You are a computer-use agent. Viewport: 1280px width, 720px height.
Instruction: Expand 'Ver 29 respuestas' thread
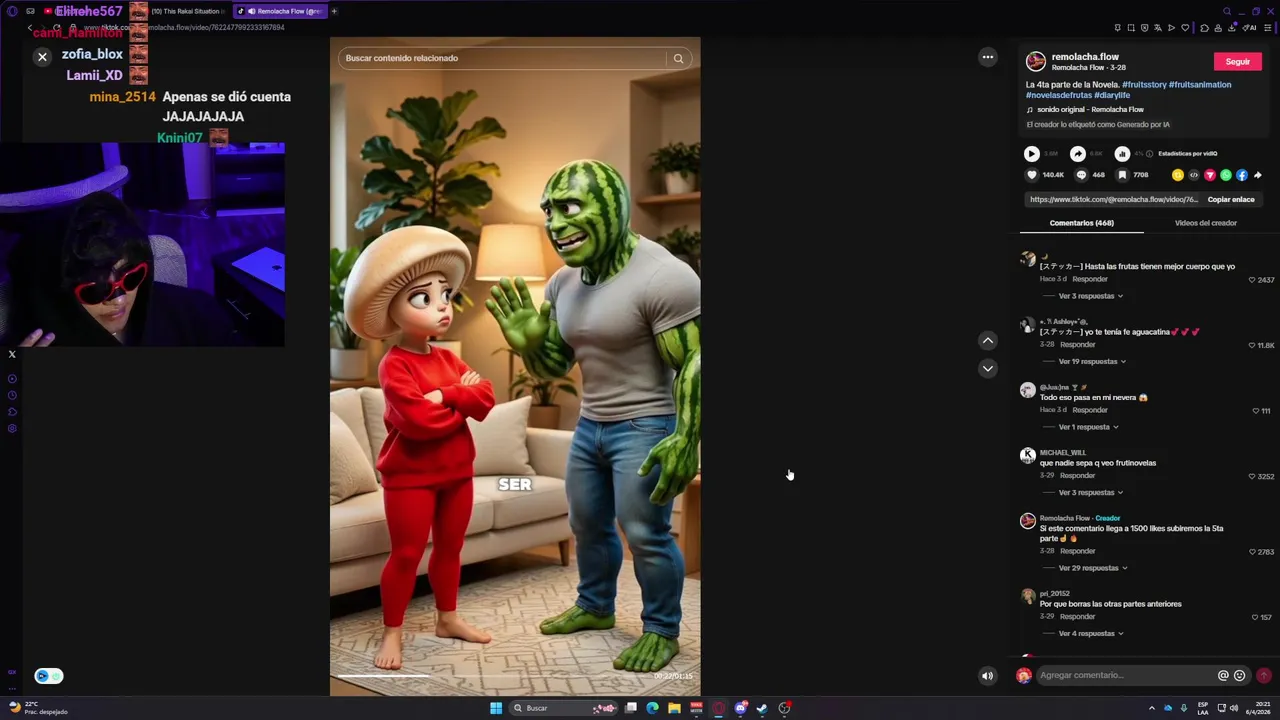click(1093, 568)
